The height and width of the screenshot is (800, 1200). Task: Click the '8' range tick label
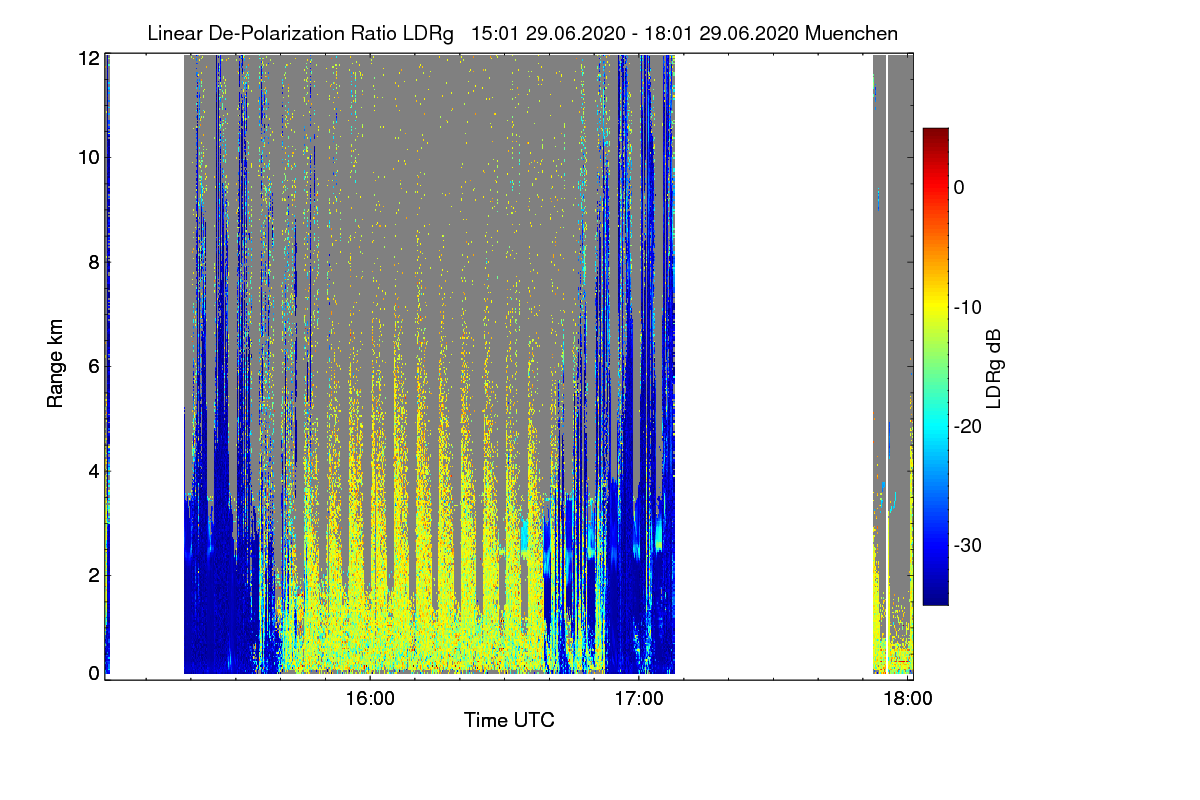pos(92,261)
